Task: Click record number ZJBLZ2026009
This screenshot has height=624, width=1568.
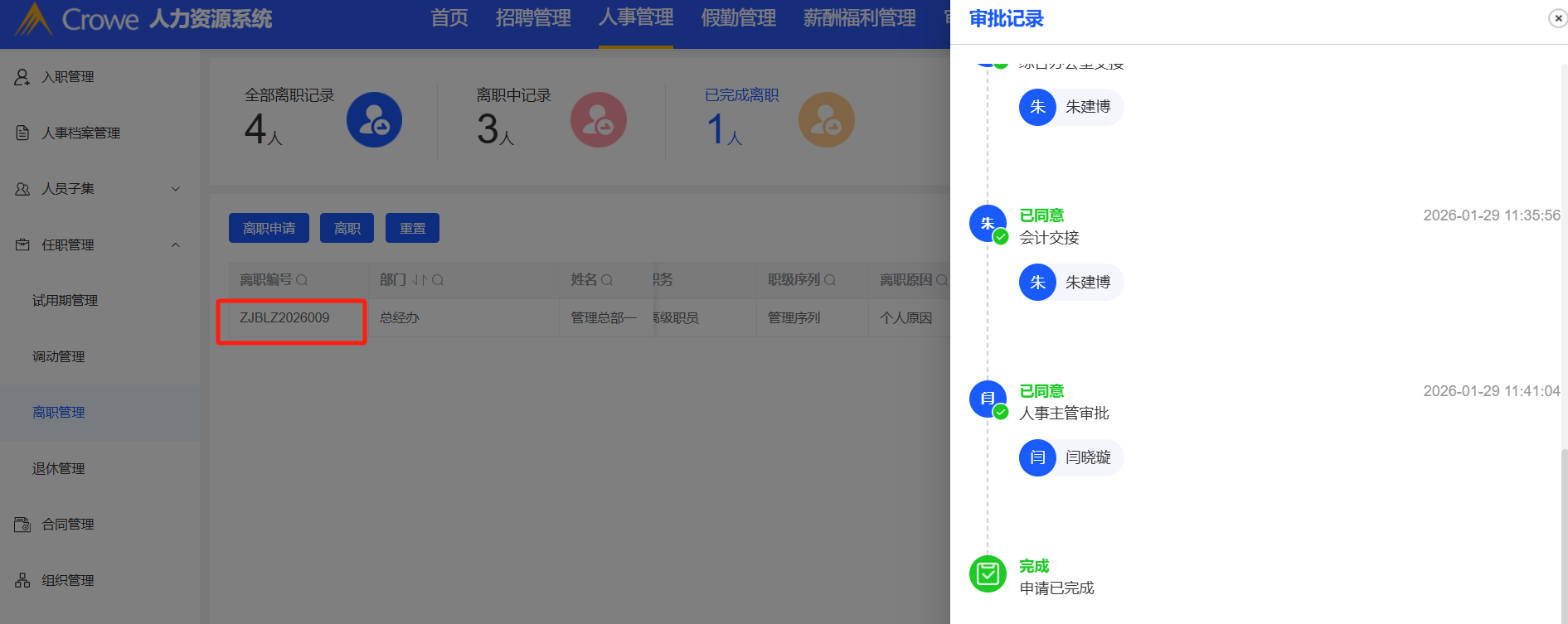Action: click(x=284, y=318)
